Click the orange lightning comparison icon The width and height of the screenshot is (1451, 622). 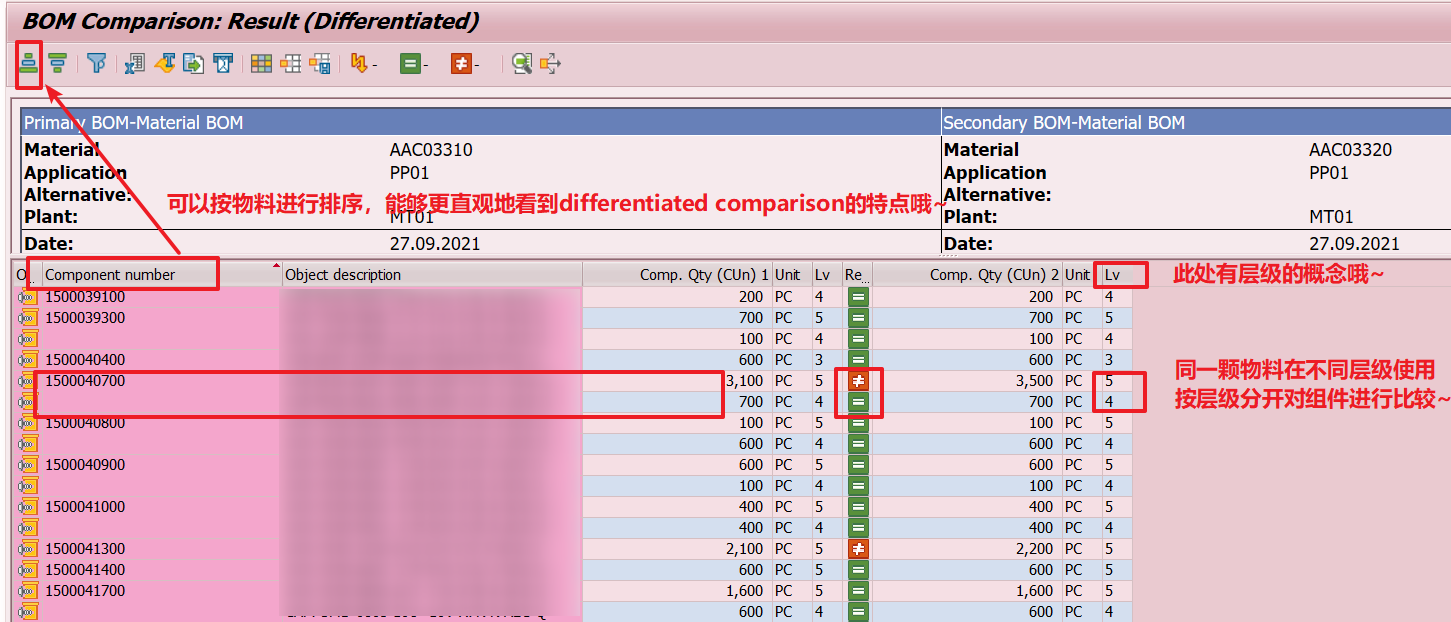(x=359, y=64)
